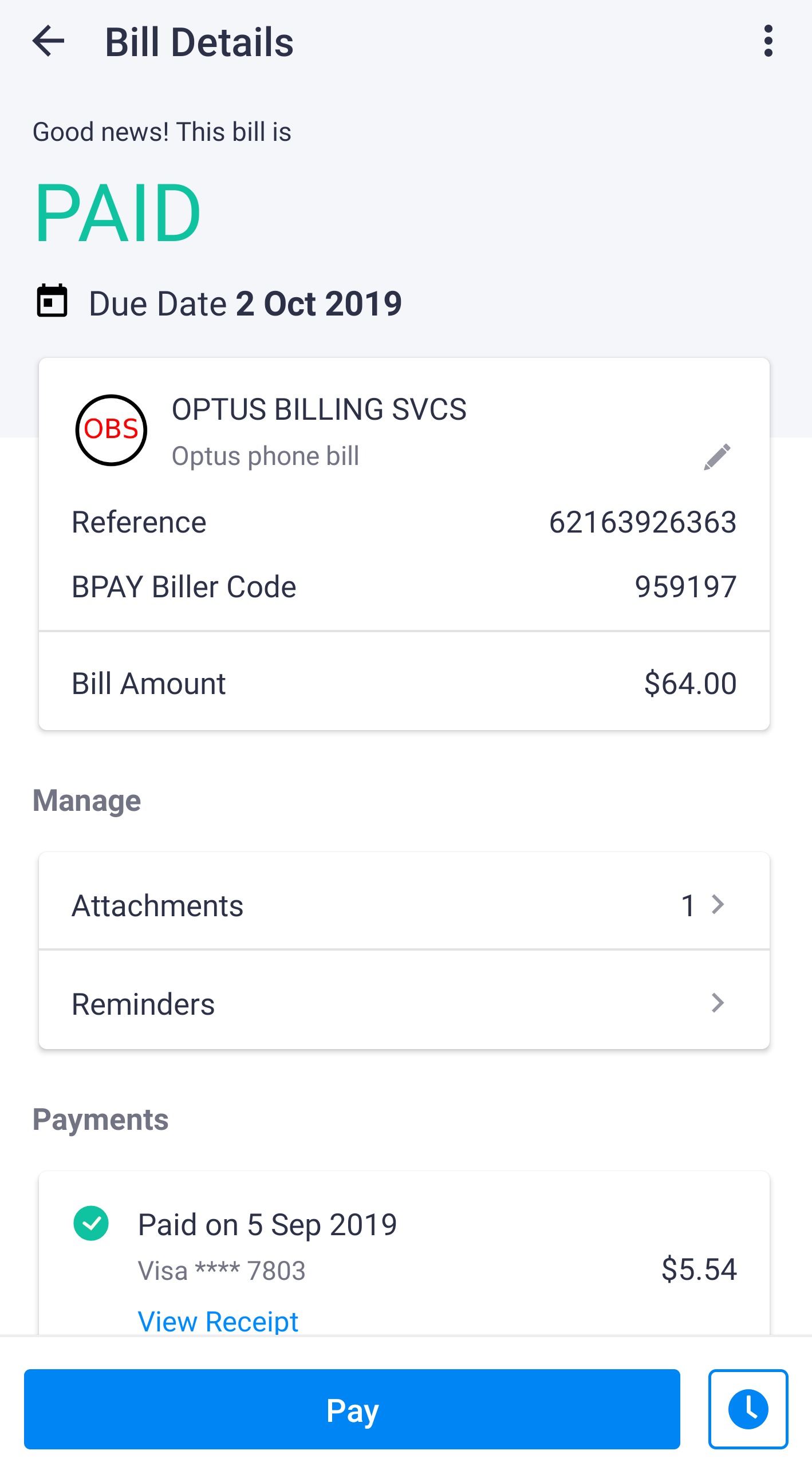Image resolution: width=812 pixels, height=1478 pixels.
Task: Tap the BPAY Biller Code 959197
Action: (686, 586)
